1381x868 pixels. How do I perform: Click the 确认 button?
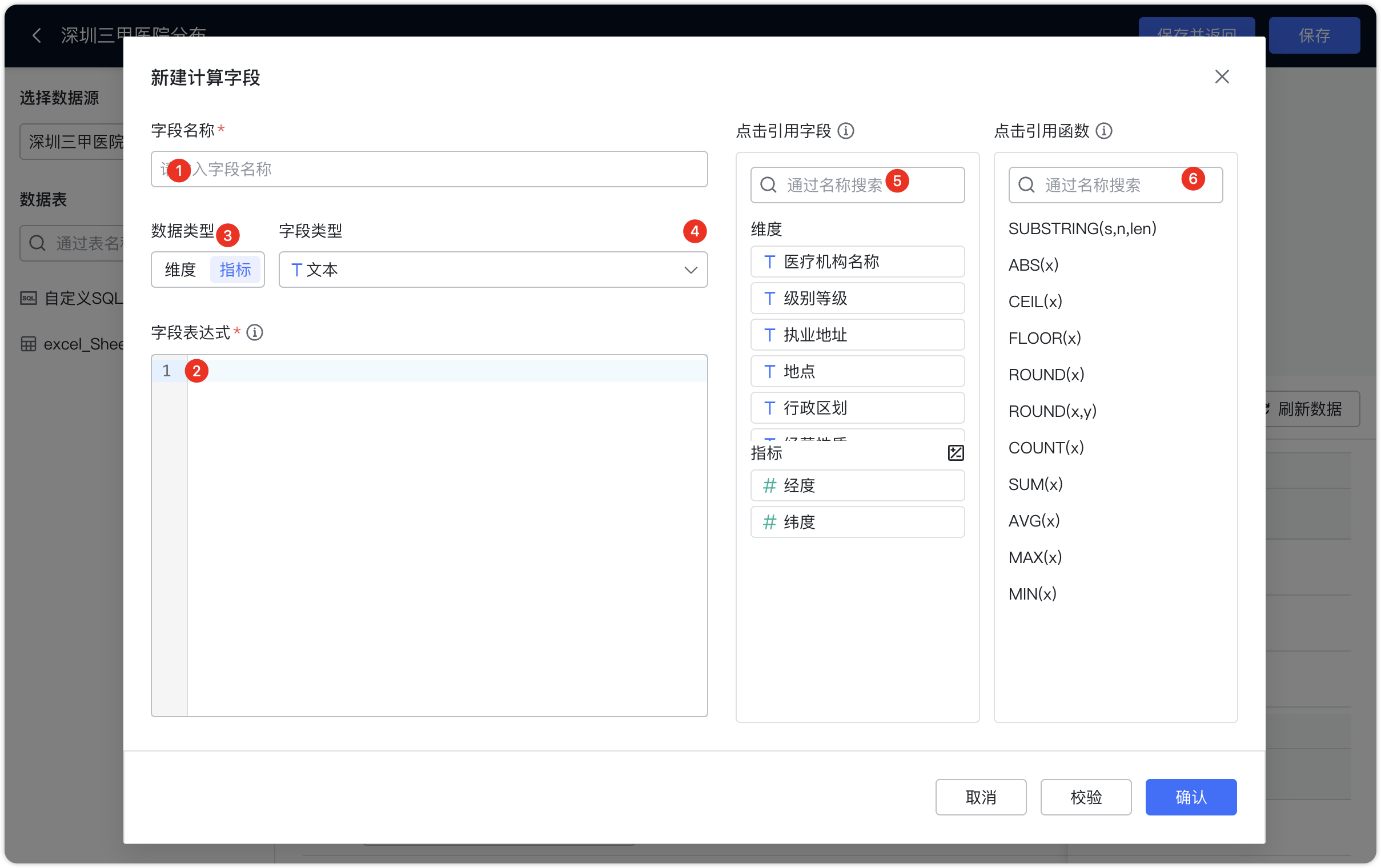point(1191,798)
